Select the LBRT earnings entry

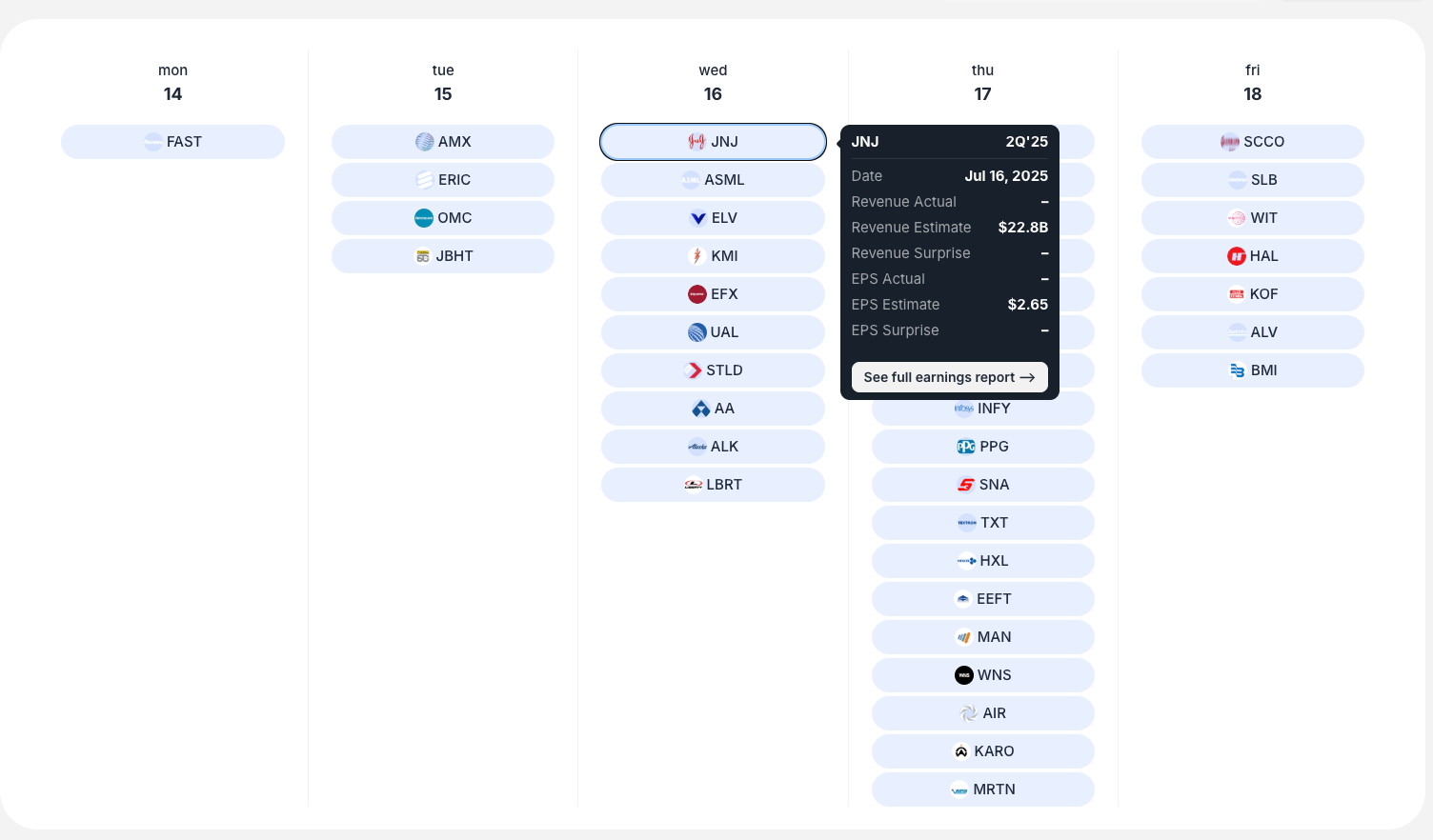pos(713,485)
